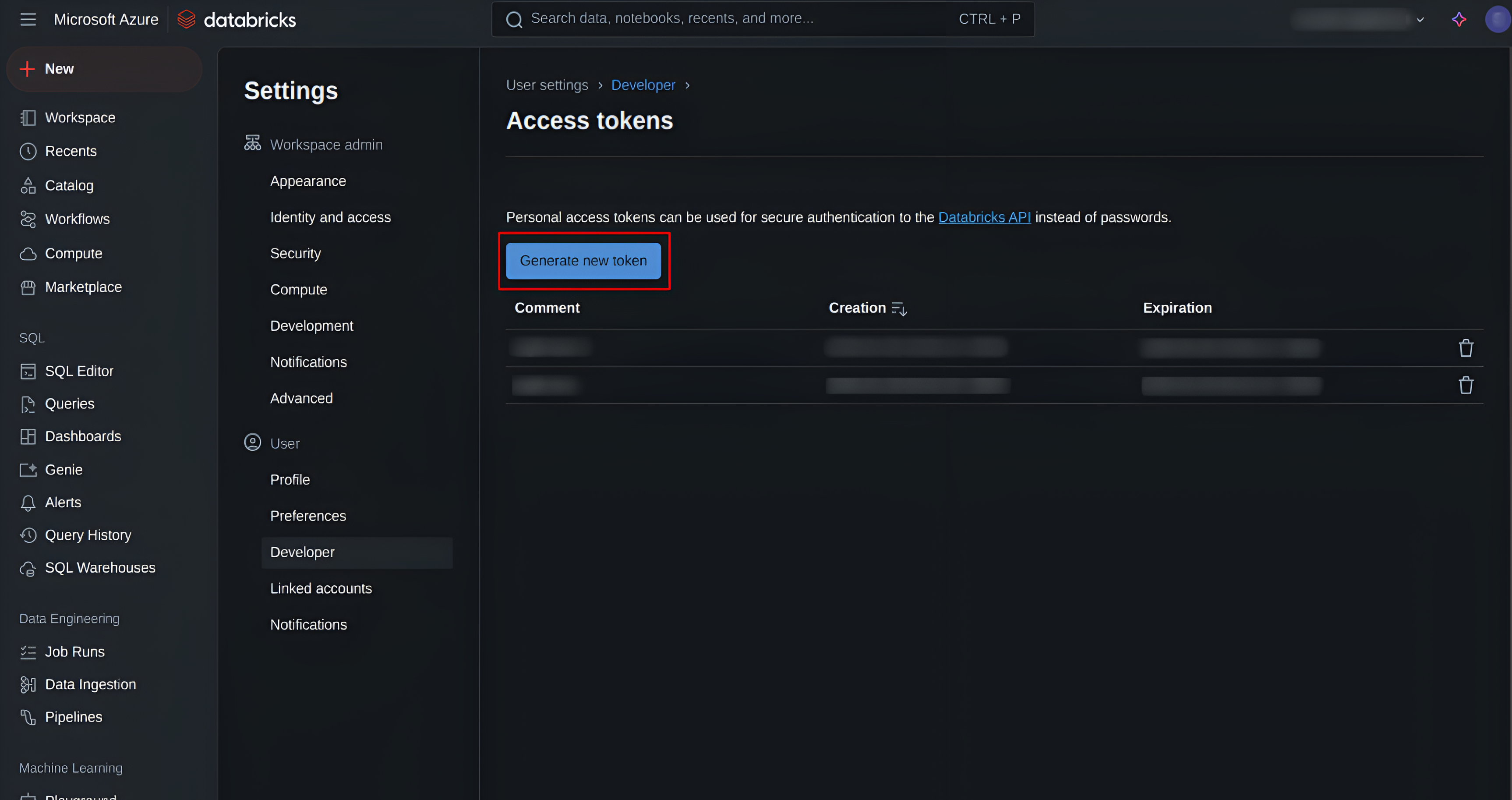
Task: Click the Settings panel heading
Action: pyautogui.click(x=290, y=91)
